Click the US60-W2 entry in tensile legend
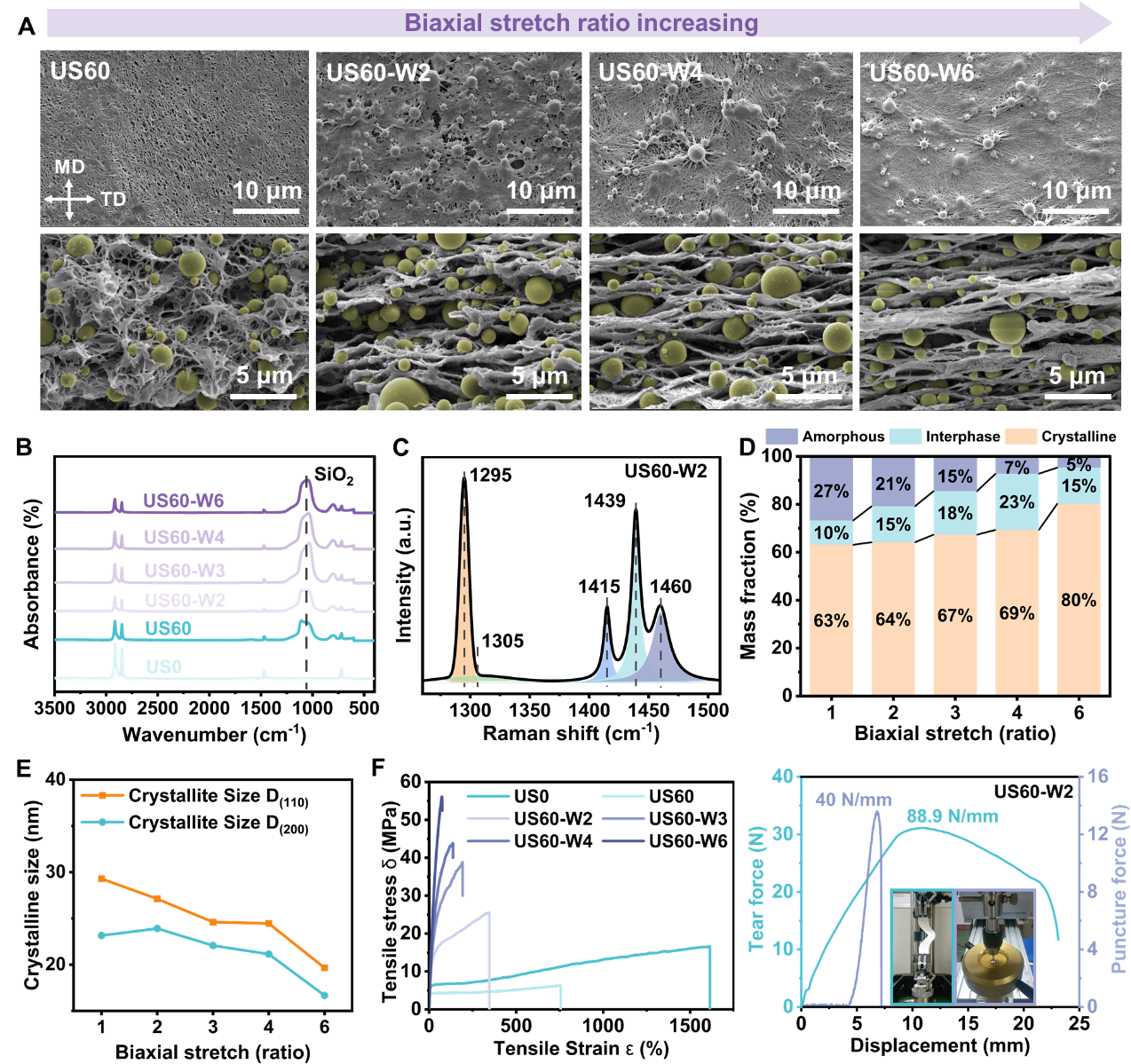This screenshot has width=1131, height=1064. (554, 818)
